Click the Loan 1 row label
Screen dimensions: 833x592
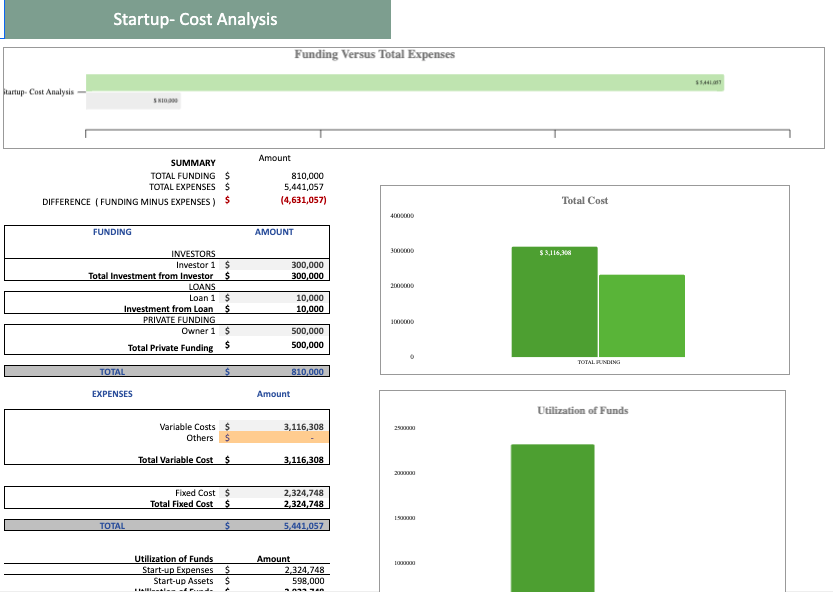(202, 298)
